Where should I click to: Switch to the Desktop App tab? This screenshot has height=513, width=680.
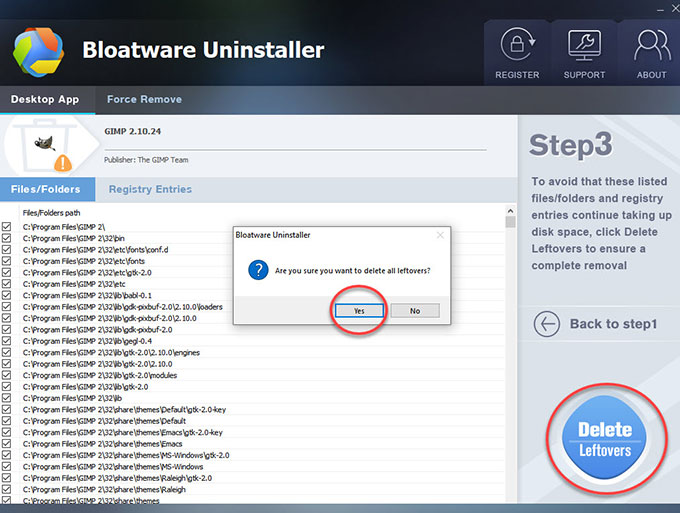[45, 99]
